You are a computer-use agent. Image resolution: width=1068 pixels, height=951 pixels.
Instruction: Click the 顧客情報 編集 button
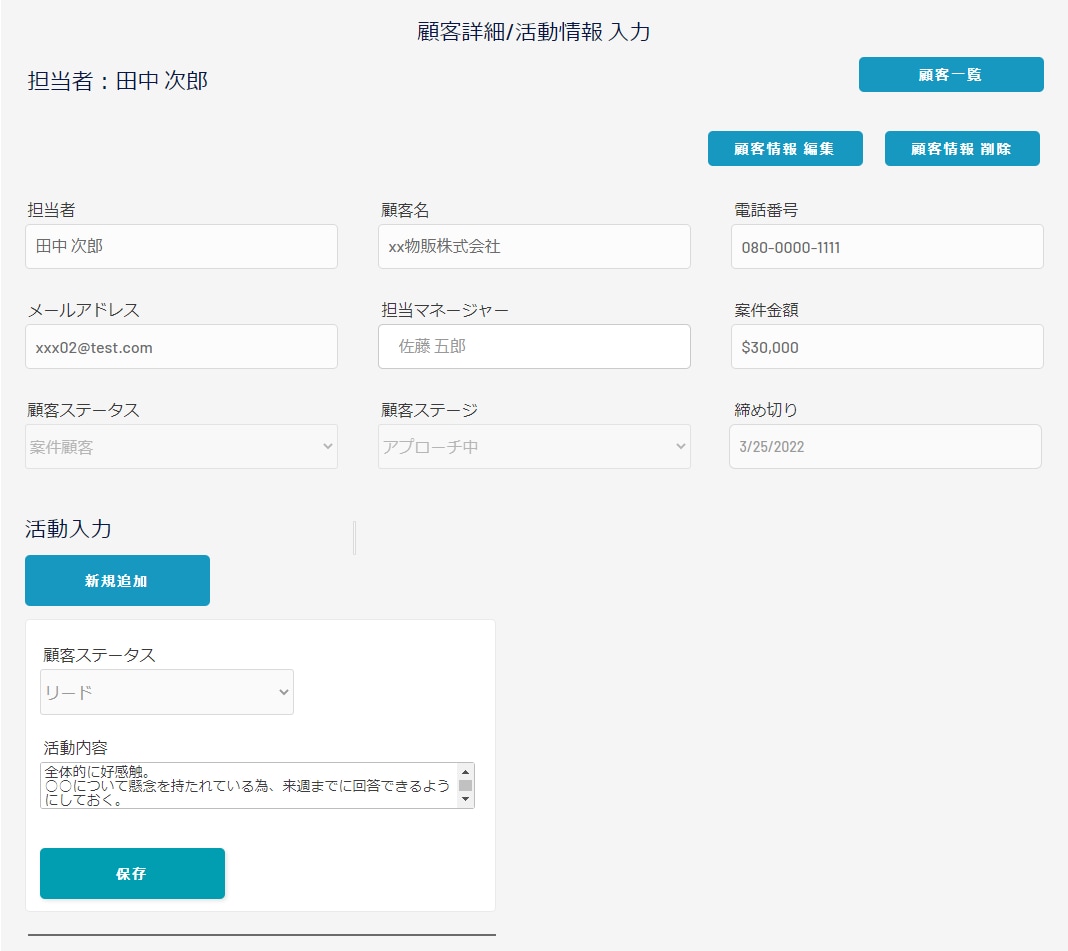point(785,149)
